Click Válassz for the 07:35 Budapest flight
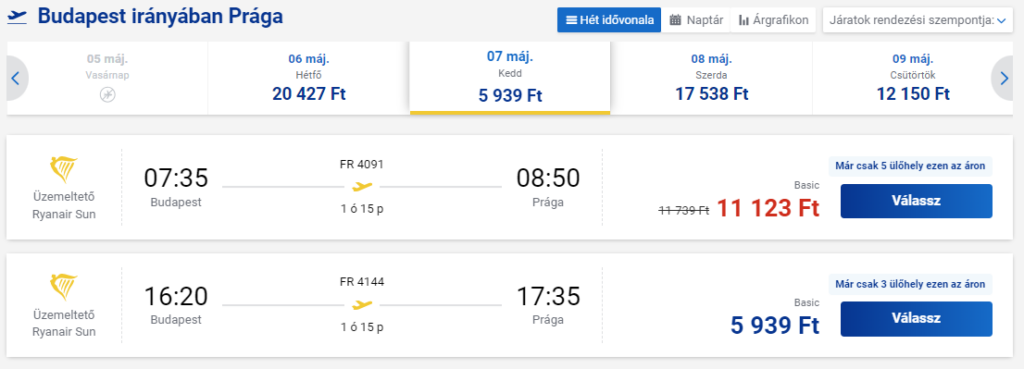The image size is (1024, 369). [916, 201]
